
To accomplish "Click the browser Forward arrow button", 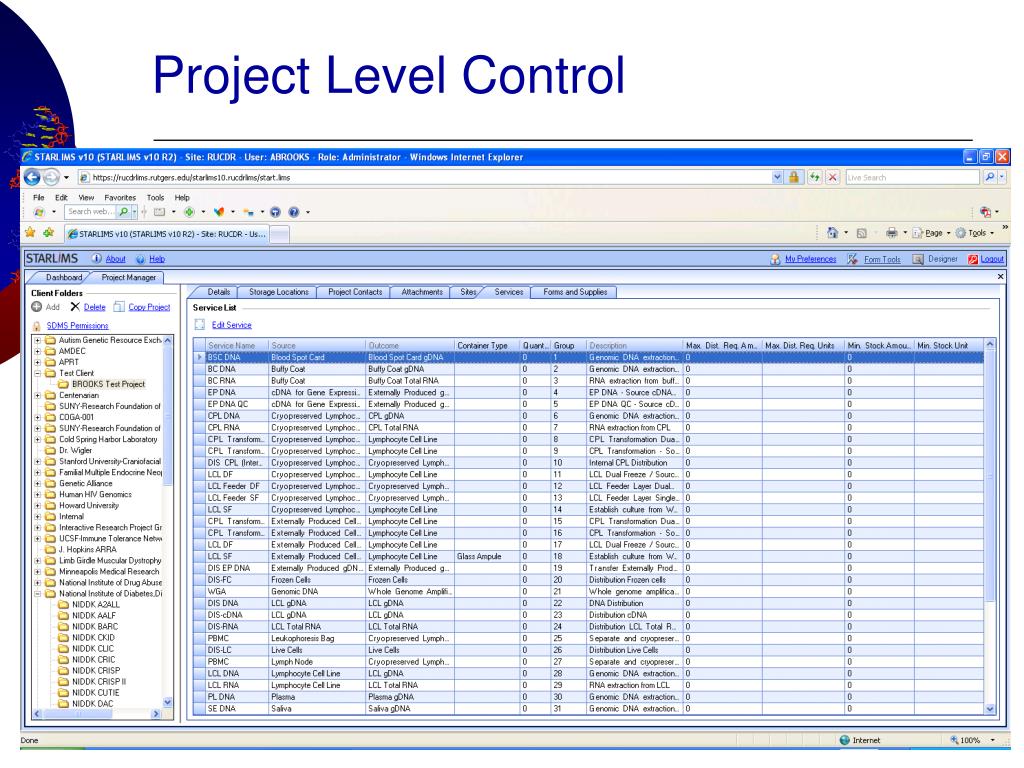I will (51, 177).
